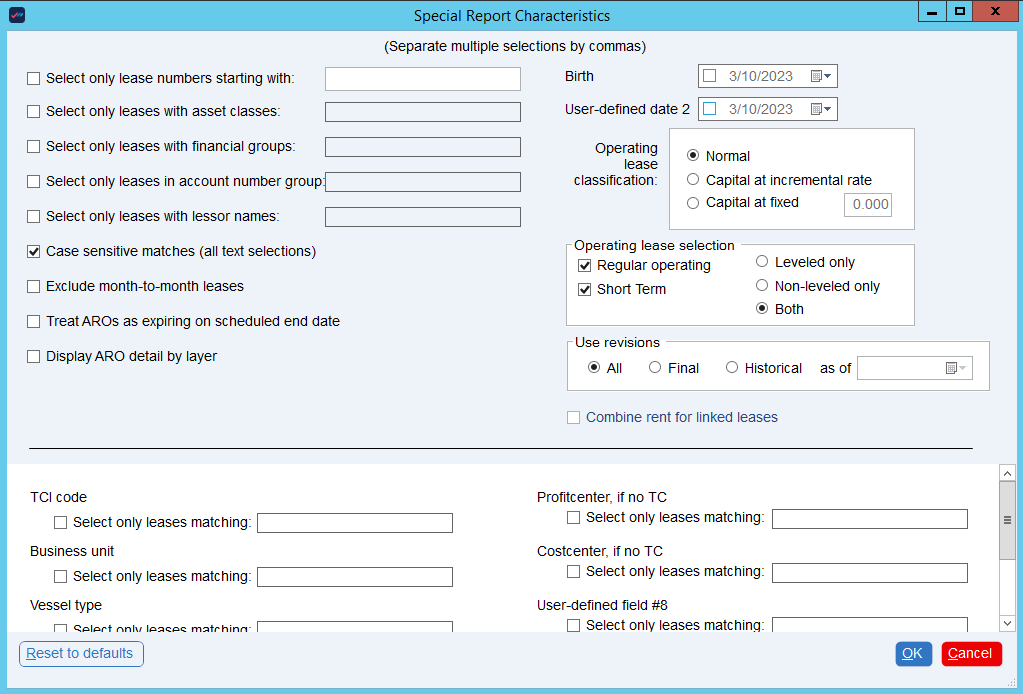Check 'Select only leases with lessor names'
This screenshot has height=694, width=1023.
click(x=33, y=217)
